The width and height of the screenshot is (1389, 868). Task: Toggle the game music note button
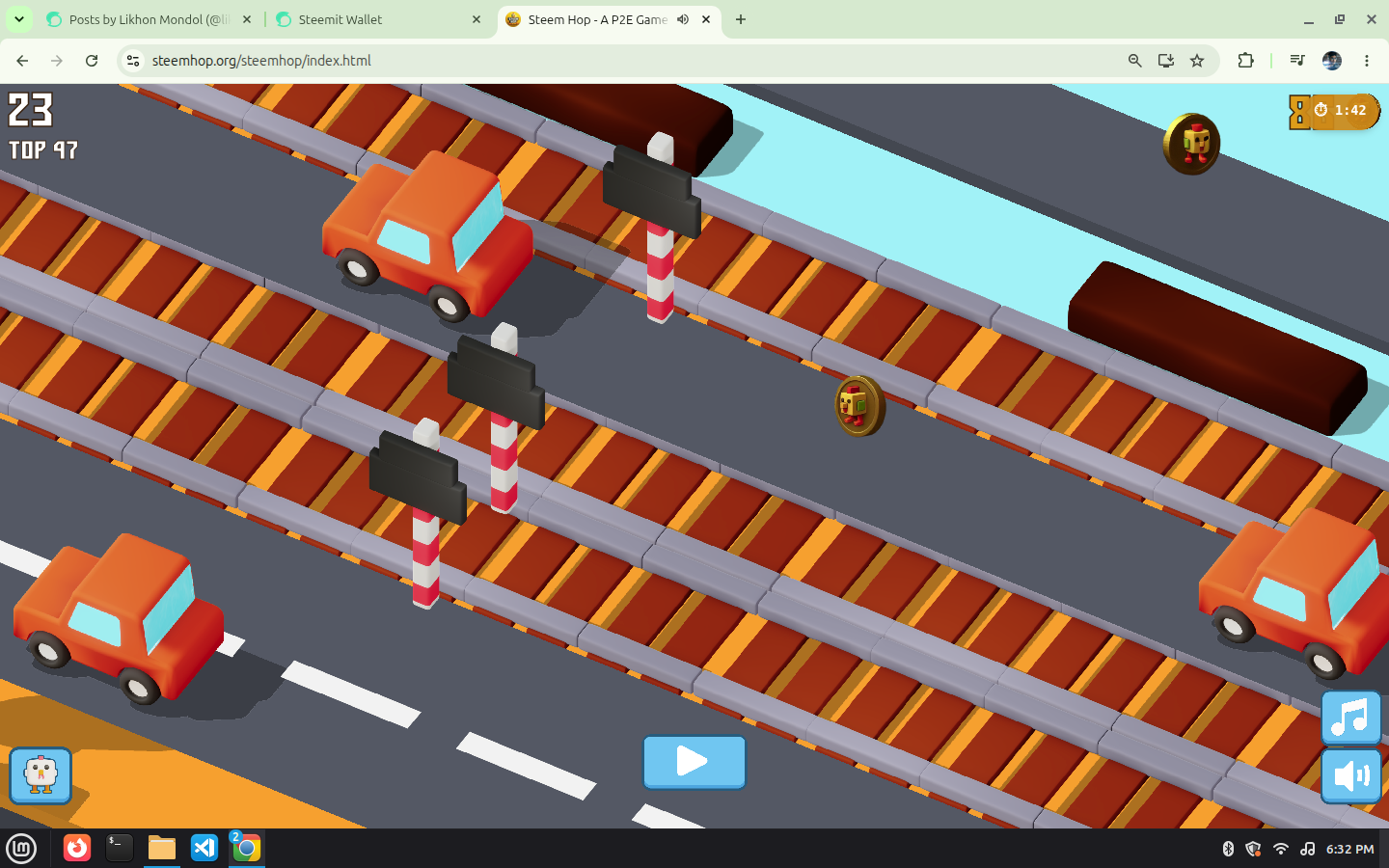pyautogui.click(x=1350, y=718)
